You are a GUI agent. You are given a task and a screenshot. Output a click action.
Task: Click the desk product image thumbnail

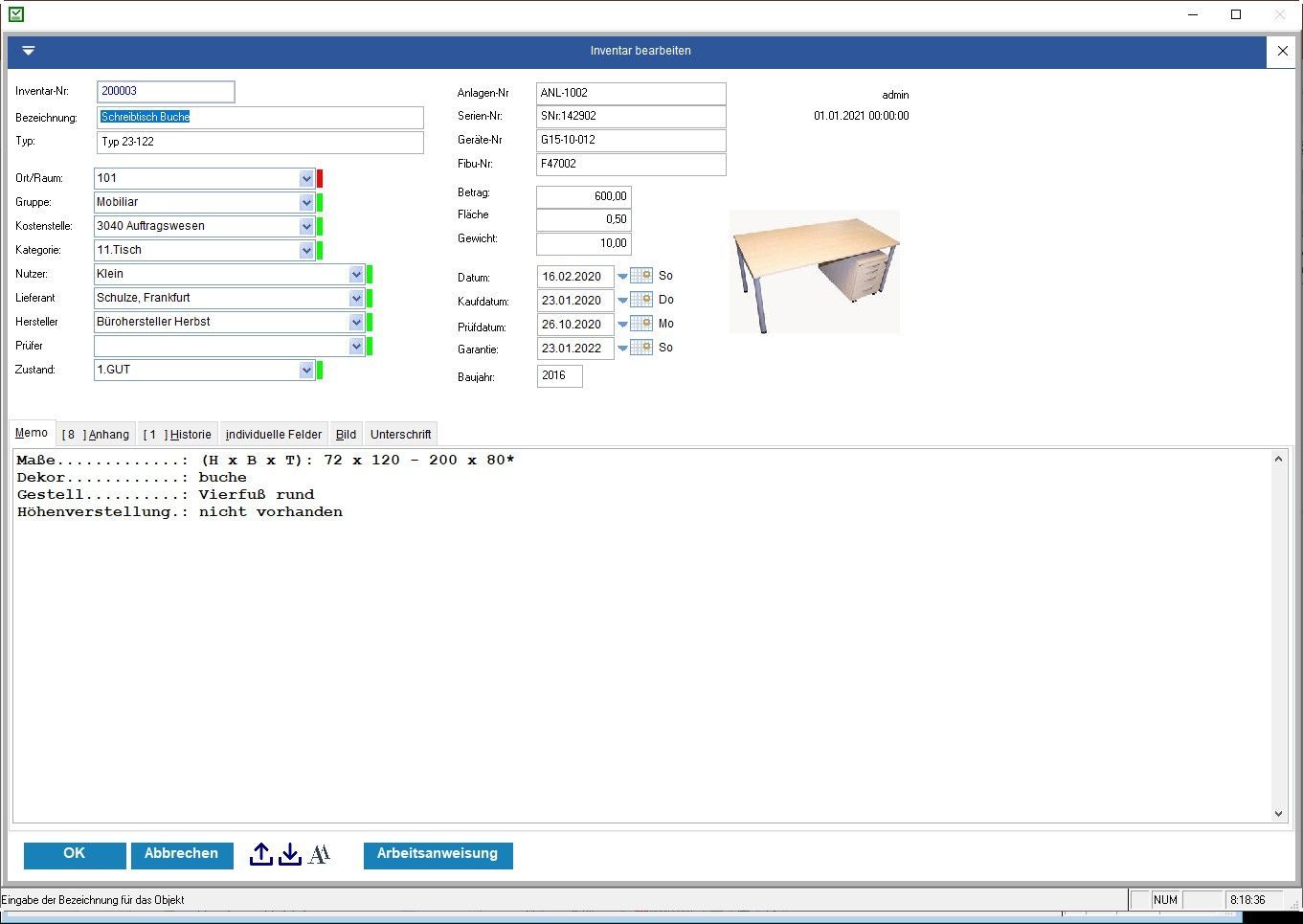(x=815, y=272)
